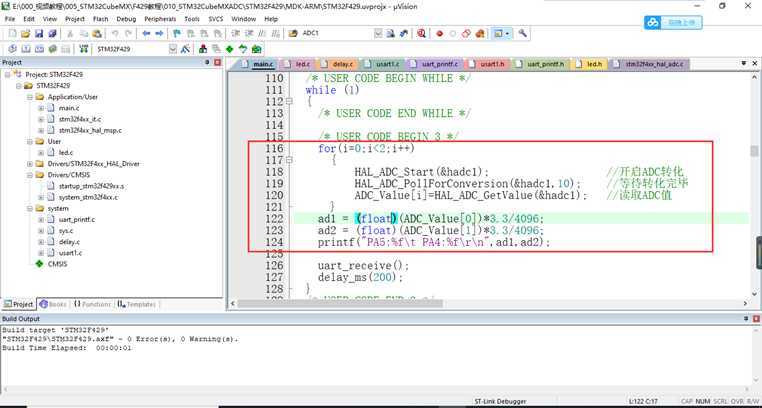Image resolution: width=762 pixels, height=408 pixels.
Task: Select stm32f4xx_it.c in project tree
Action: point(80,119)
